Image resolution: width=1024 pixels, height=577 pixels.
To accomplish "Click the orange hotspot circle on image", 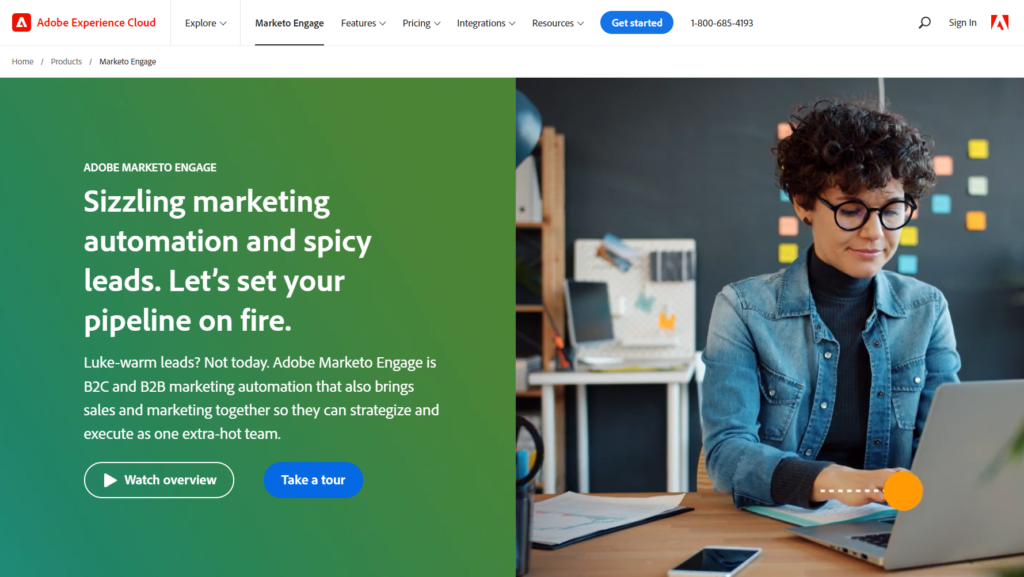I will (903, 491).
